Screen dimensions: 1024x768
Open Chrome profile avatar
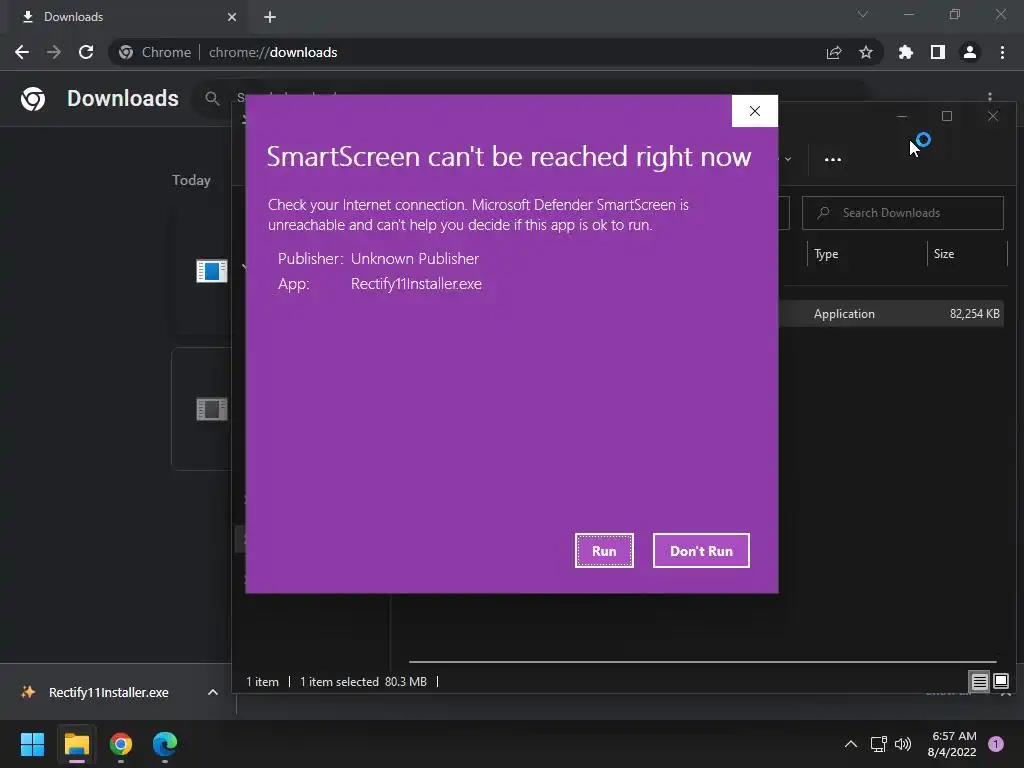click(970, 52)
